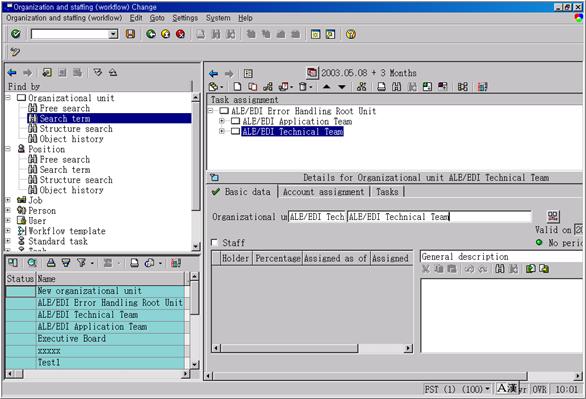
Task: Click the Staff table horizontal scrollbar
Action: coord(312,349)
